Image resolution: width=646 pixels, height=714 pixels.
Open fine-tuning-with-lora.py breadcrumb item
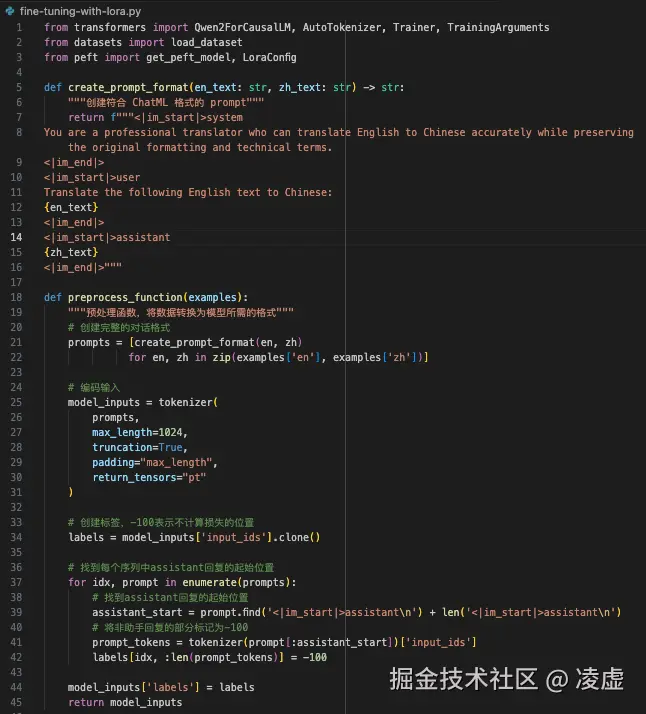pos(80,11)
